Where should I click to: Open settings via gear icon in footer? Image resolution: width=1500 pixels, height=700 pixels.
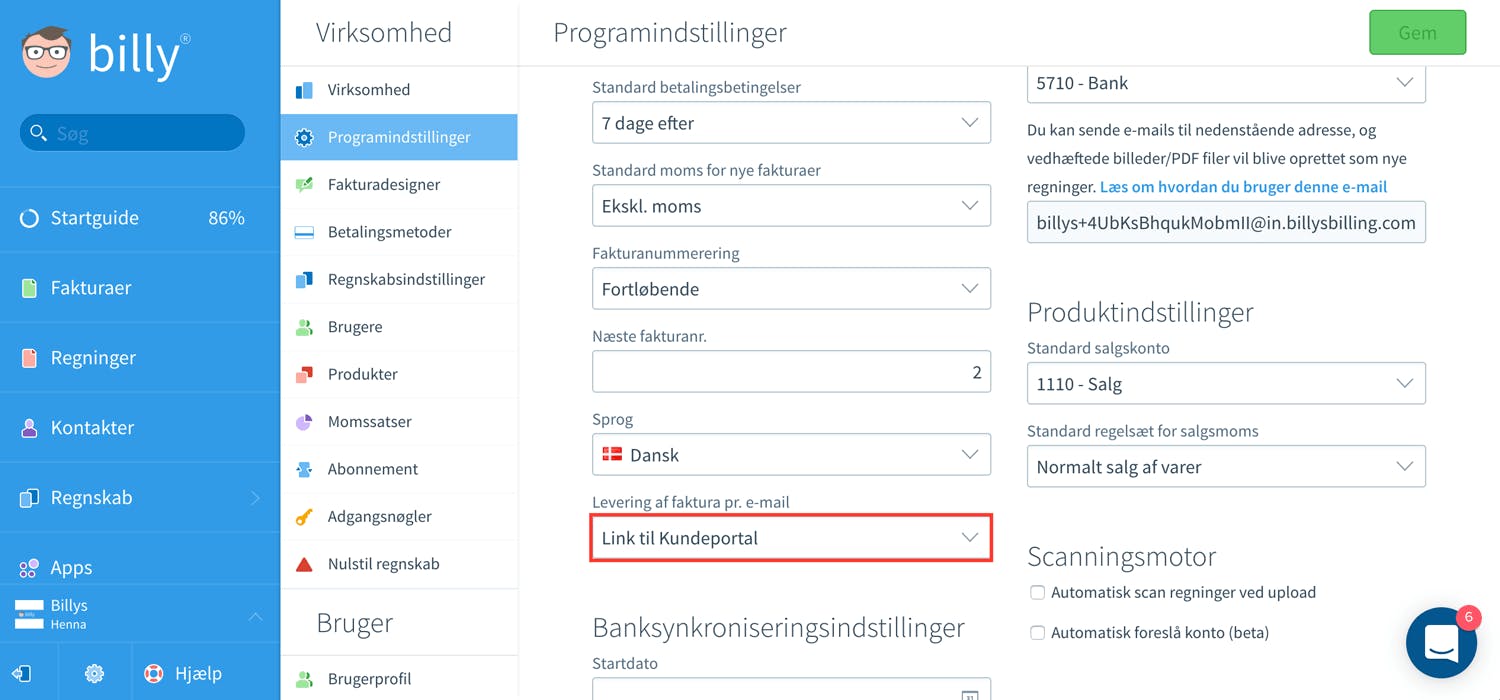tap(94, 674)
